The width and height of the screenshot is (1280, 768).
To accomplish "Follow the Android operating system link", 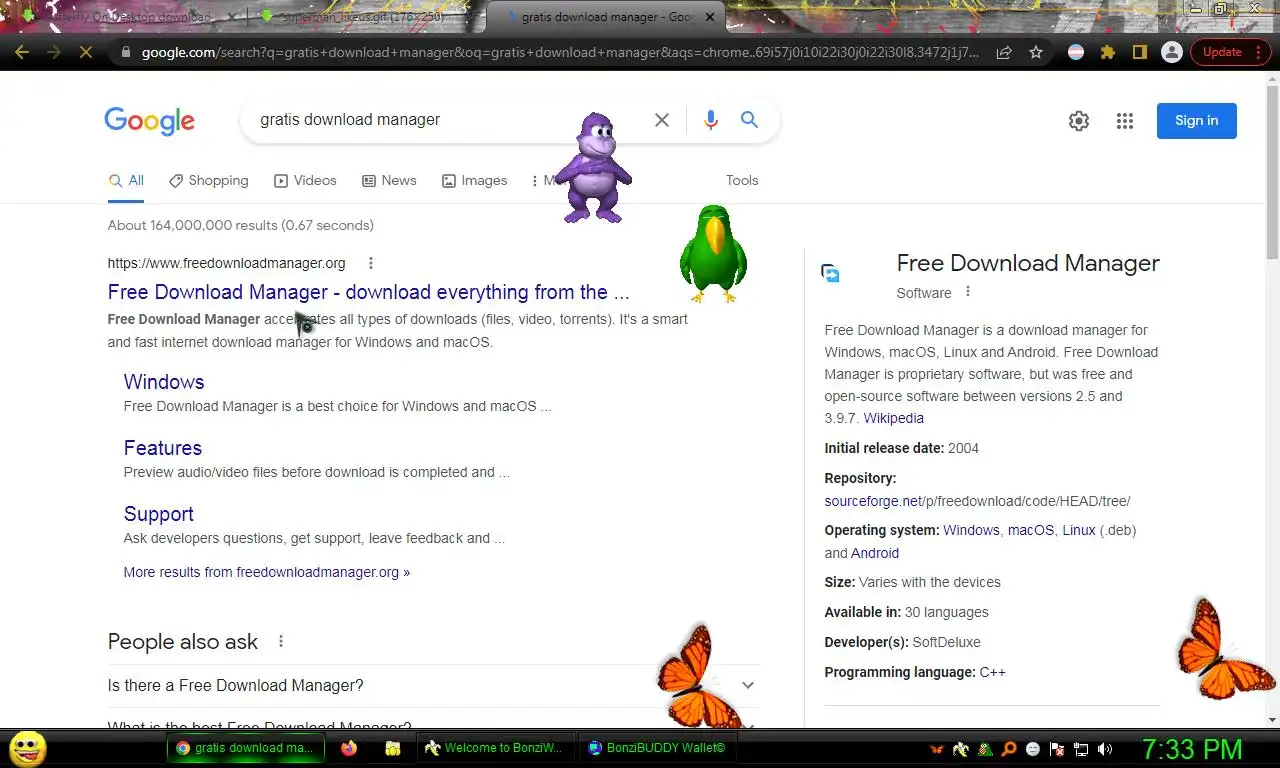I will 875,553.
